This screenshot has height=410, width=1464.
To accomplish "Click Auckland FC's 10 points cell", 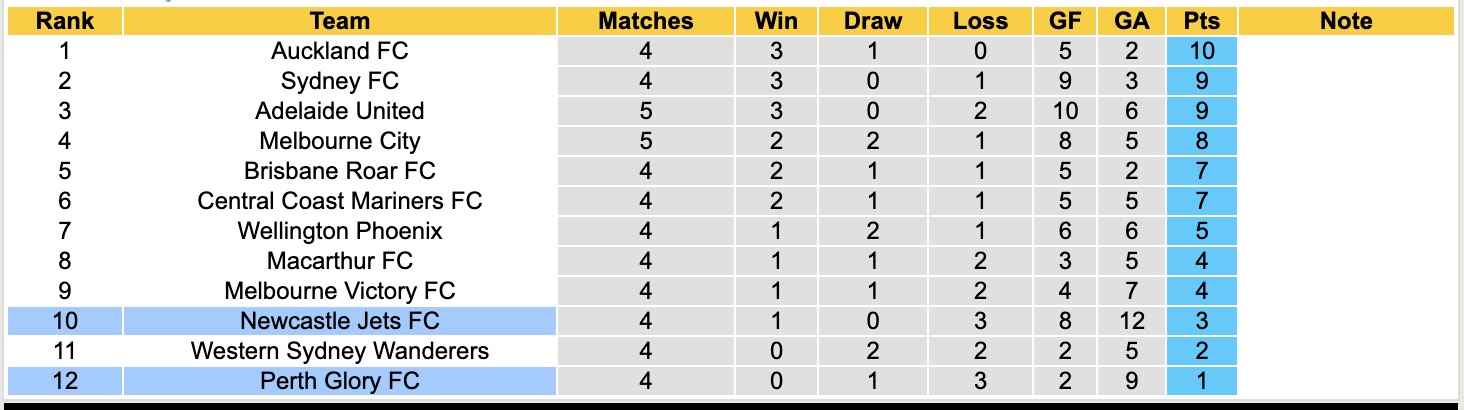I will point(1201,51).
